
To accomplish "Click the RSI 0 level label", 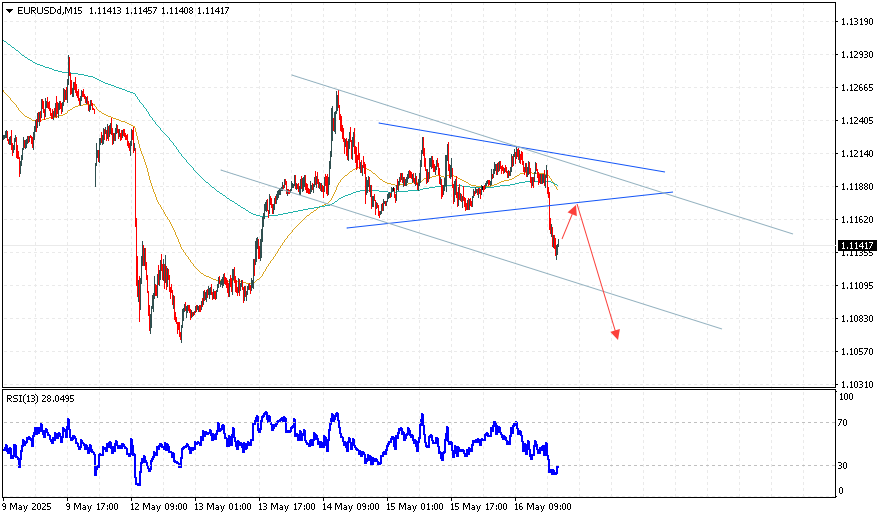I will click(x=841, y=491).
